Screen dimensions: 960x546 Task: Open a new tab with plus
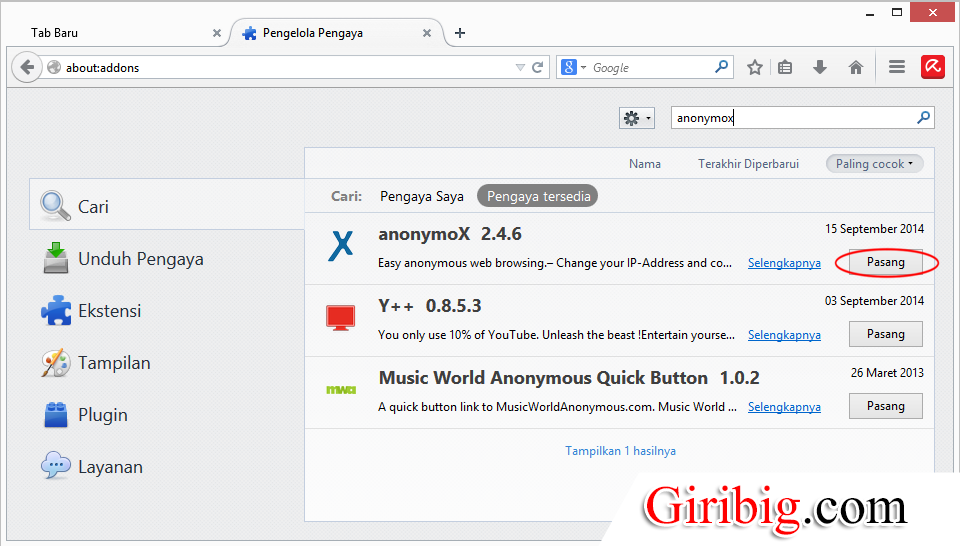tap(460, 33)
